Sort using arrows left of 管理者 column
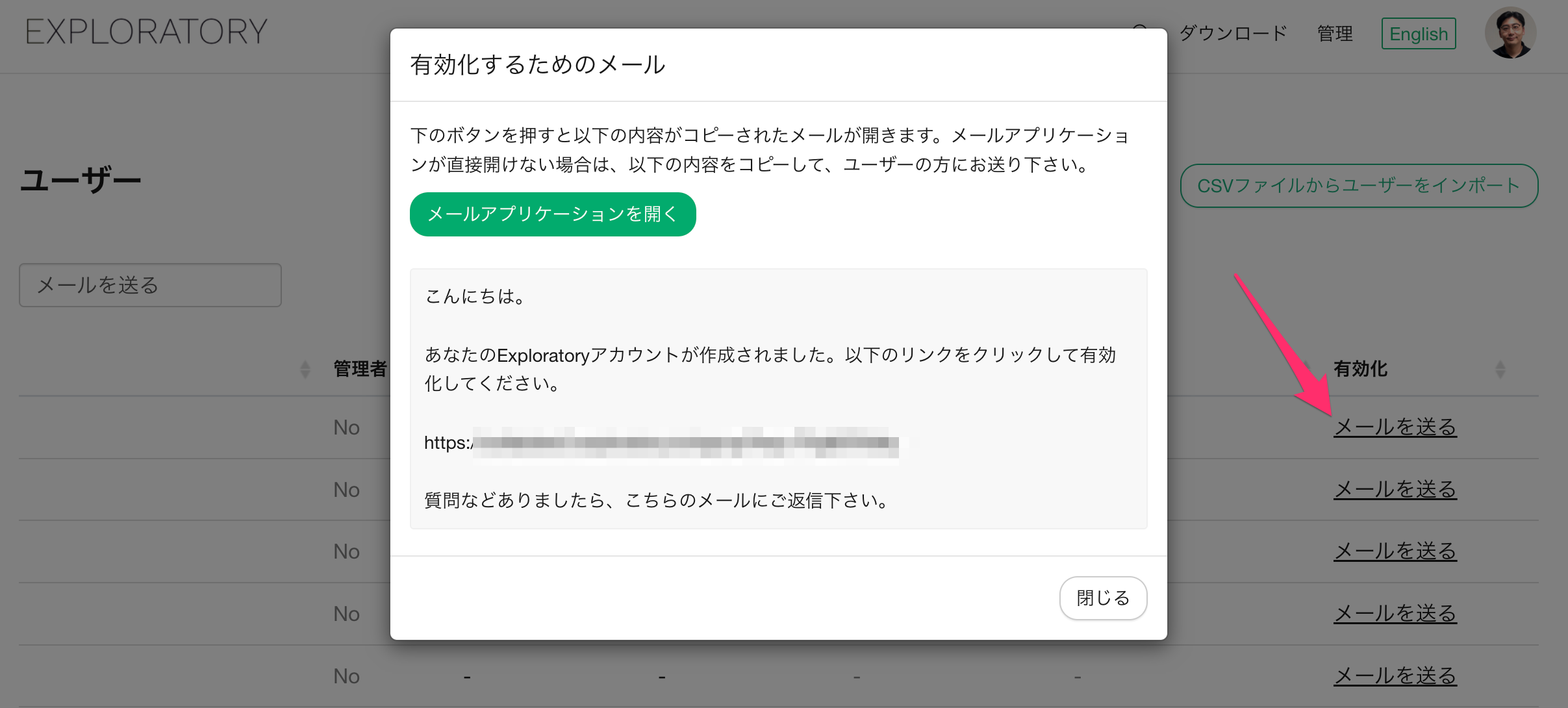The image size is (1568, 708). tap(305, 370)
